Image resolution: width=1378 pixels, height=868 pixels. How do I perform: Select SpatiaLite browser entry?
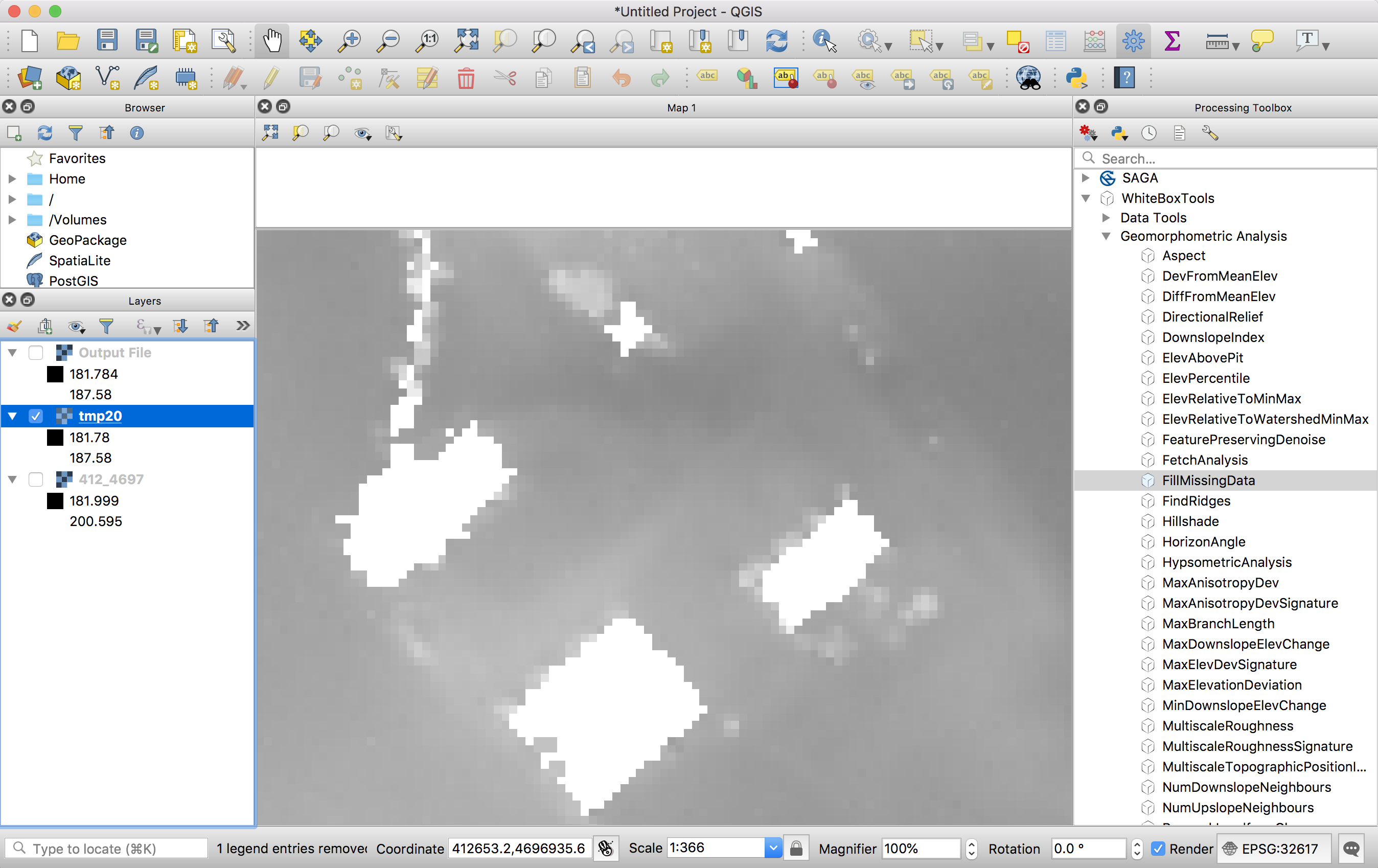click(x=80, y=261)
